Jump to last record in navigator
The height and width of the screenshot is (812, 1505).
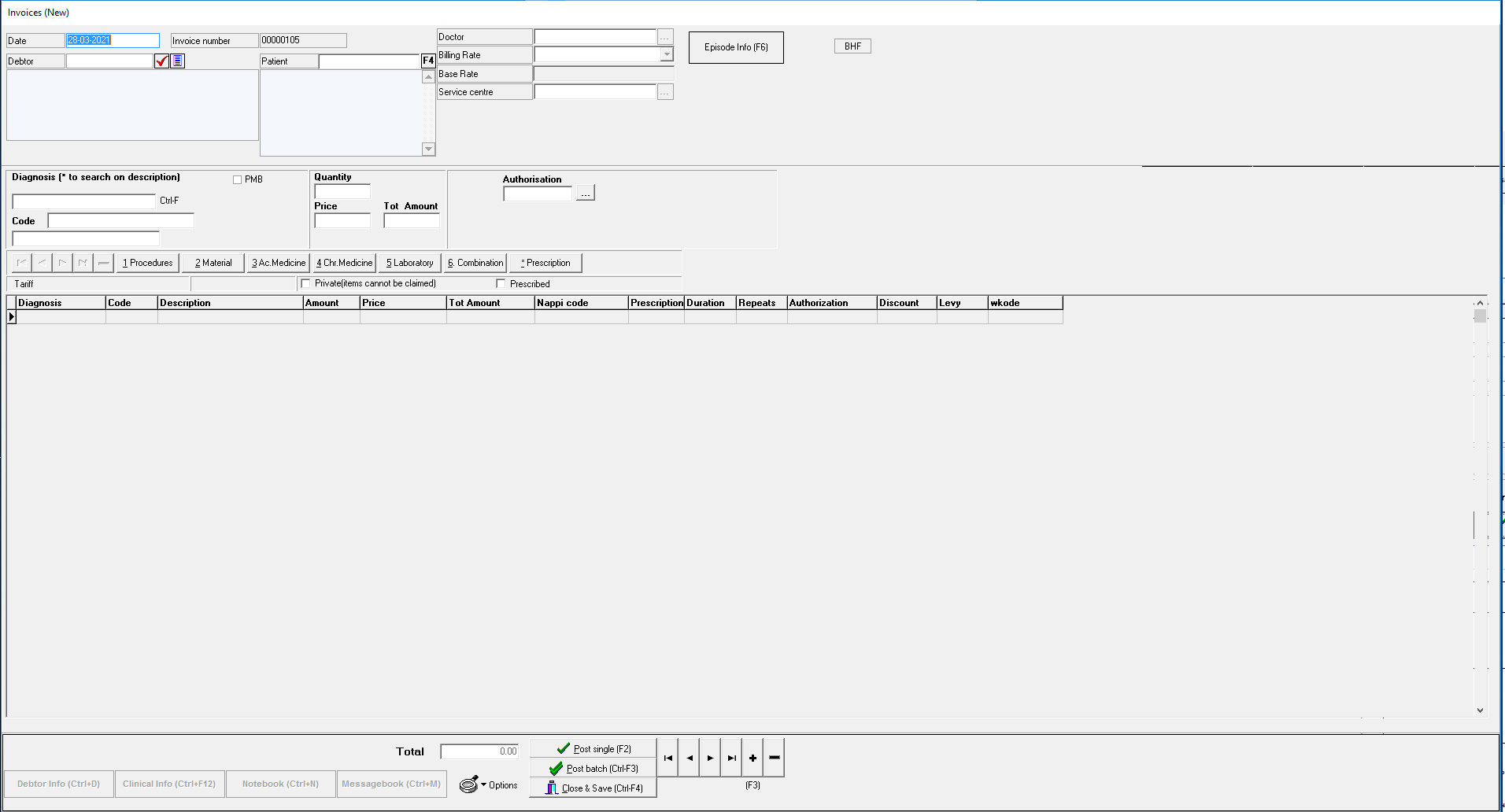pos(731,758)
